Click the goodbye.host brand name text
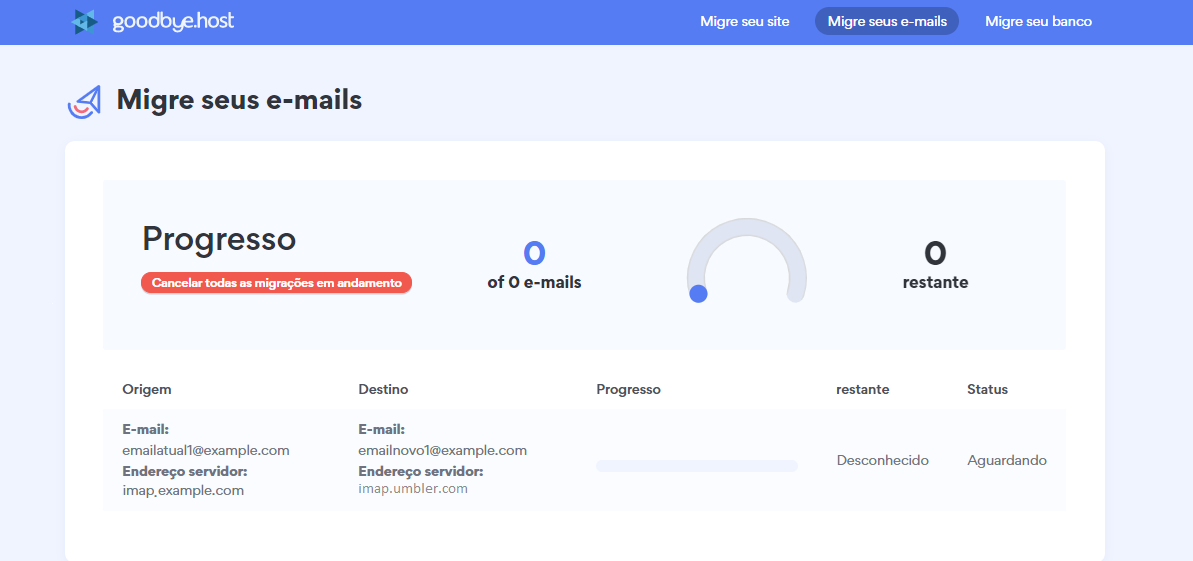Image resolution: width=1193 pixels, height=561 pixels. [173, 21]
